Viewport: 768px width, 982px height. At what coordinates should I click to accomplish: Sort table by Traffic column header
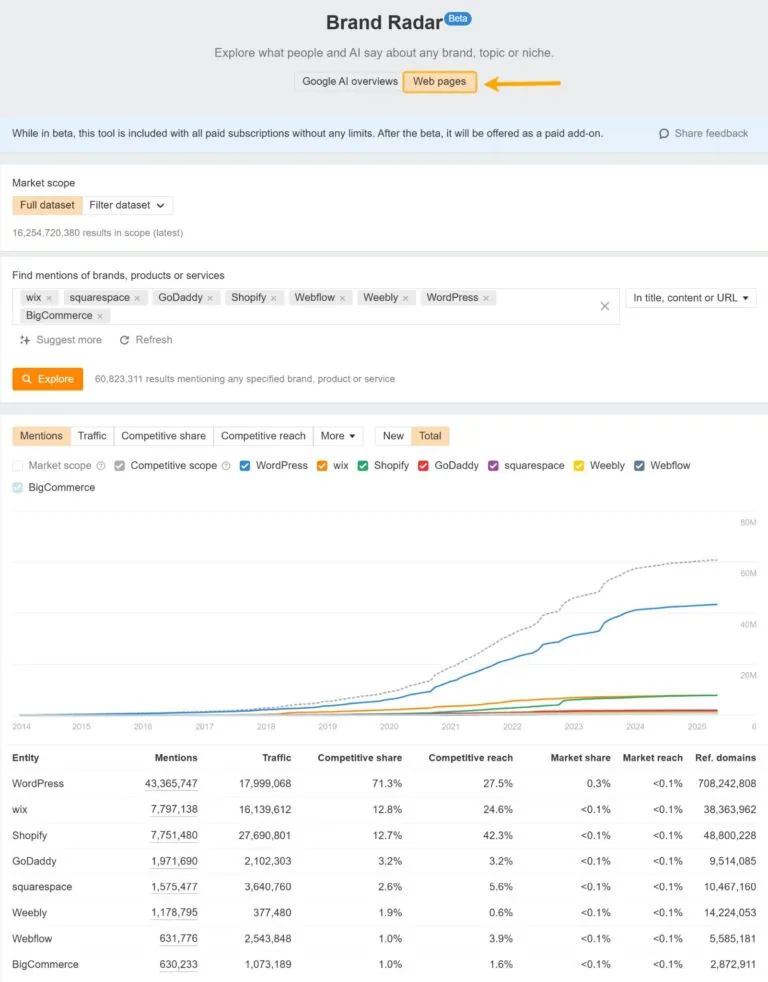[x=277, y=758]
